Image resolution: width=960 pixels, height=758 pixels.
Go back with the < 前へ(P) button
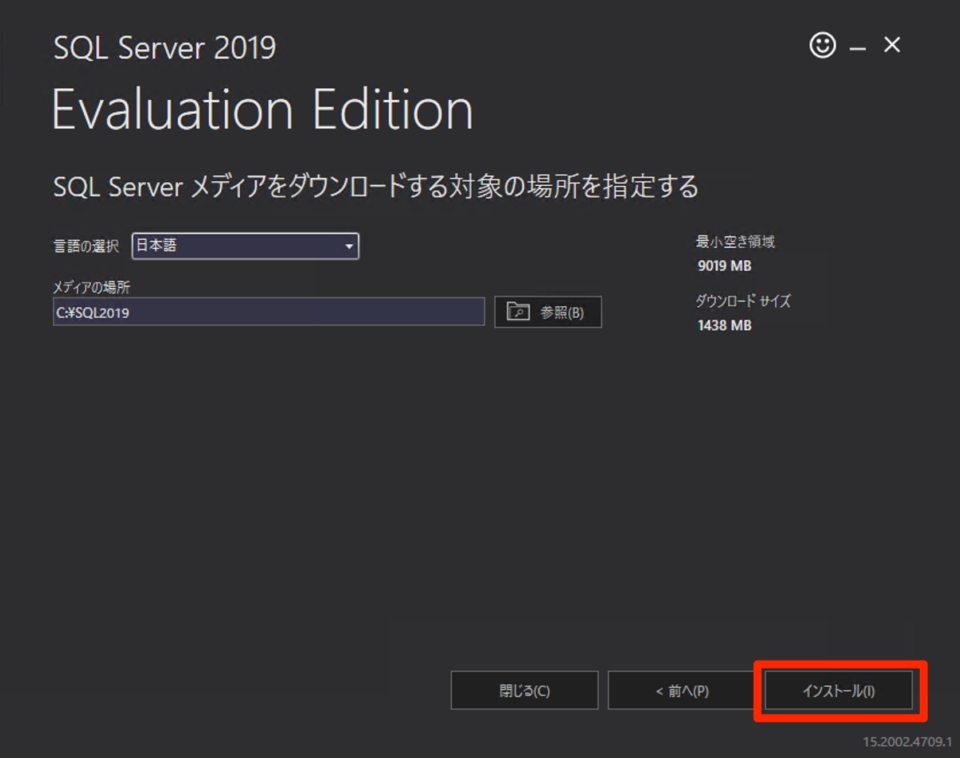coord(681,690)
